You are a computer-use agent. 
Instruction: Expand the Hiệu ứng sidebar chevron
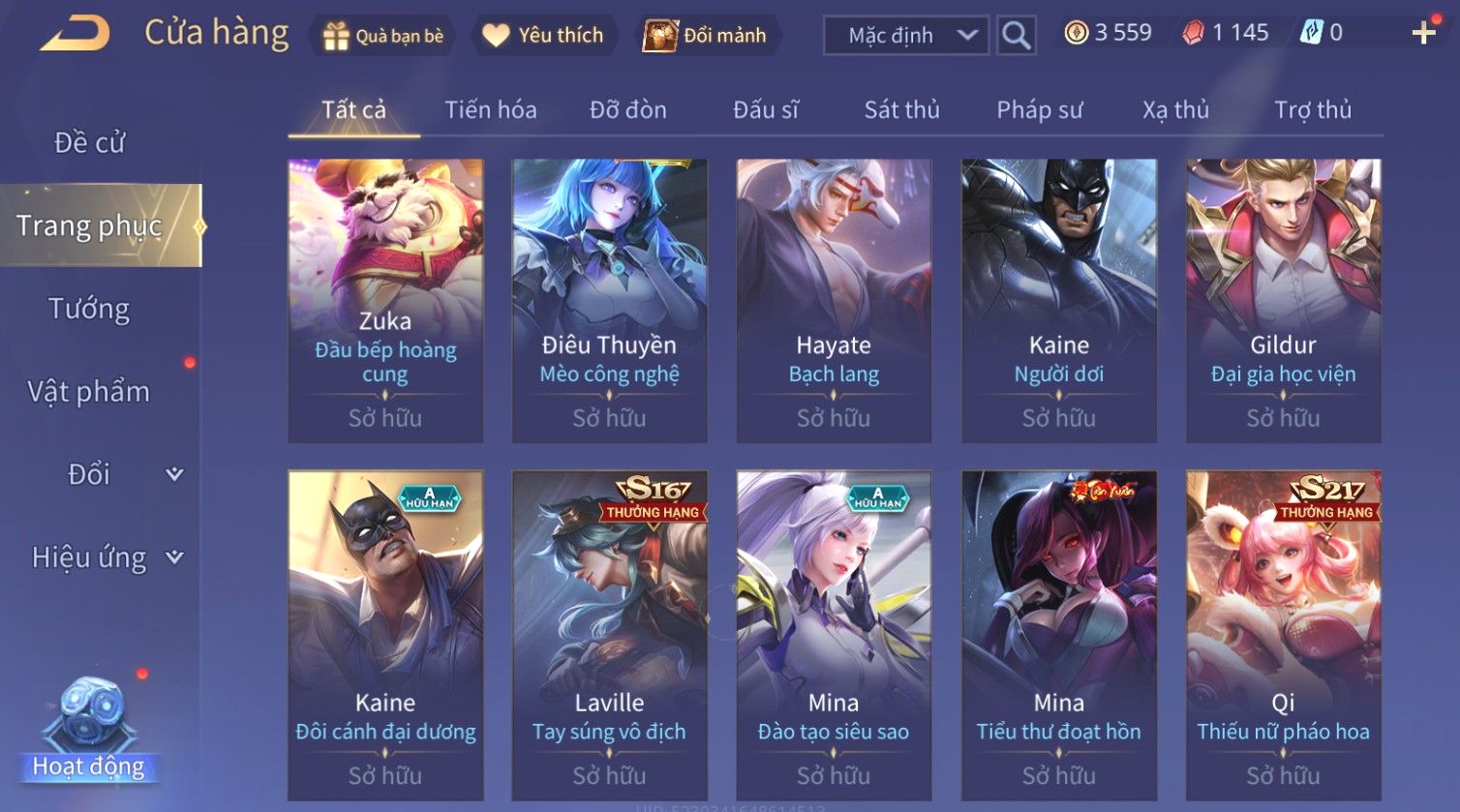(x=174, y=557)
